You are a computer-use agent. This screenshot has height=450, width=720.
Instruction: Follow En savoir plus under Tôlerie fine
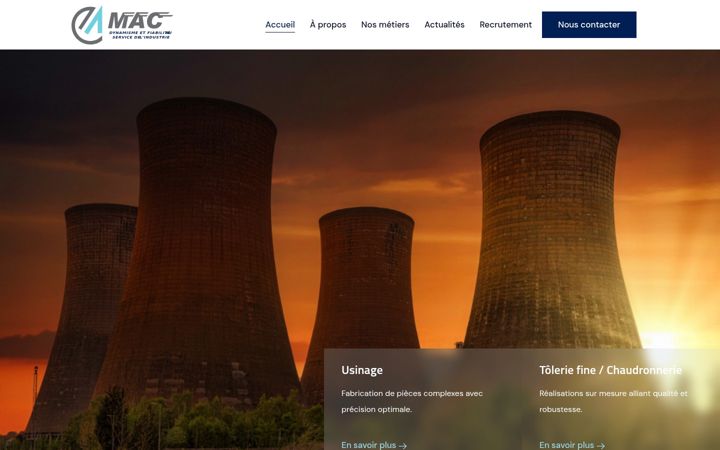pos(572,445)
